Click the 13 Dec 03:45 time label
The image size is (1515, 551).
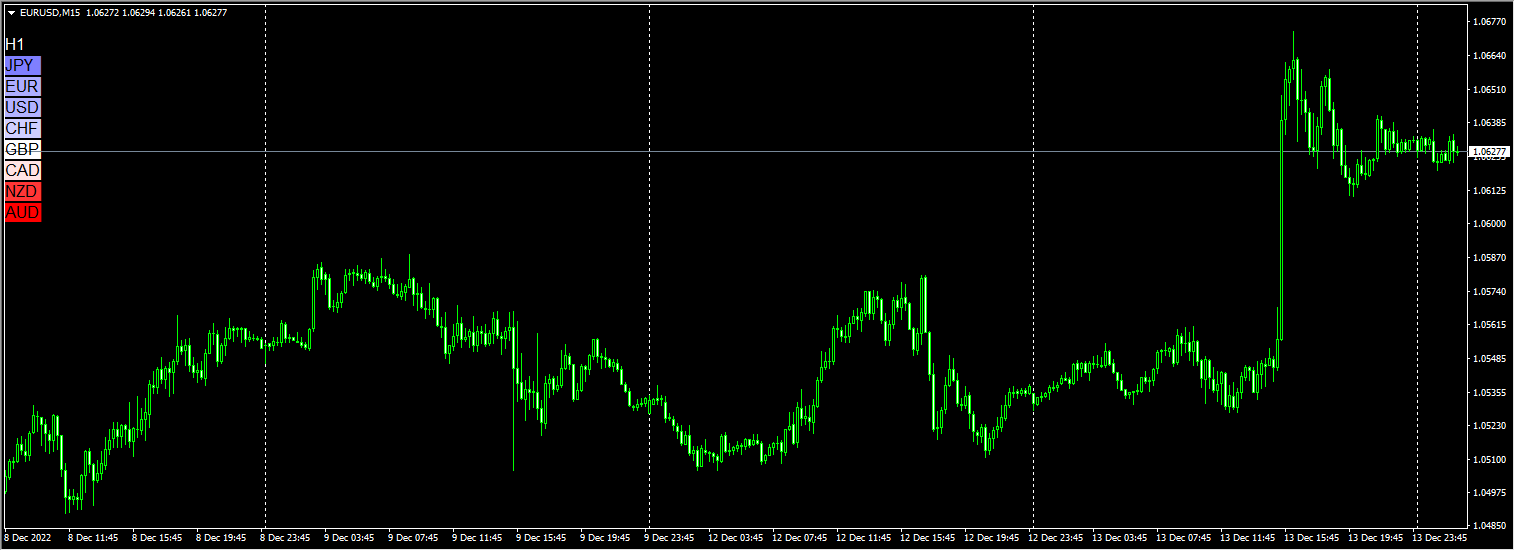(1119, 538)
